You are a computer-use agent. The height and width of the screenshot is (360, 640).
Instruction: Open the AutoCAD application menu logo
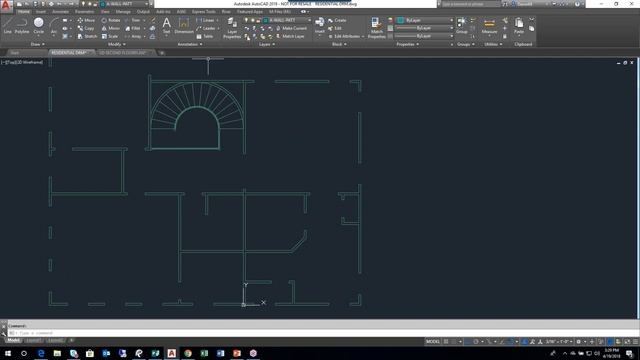6,5
